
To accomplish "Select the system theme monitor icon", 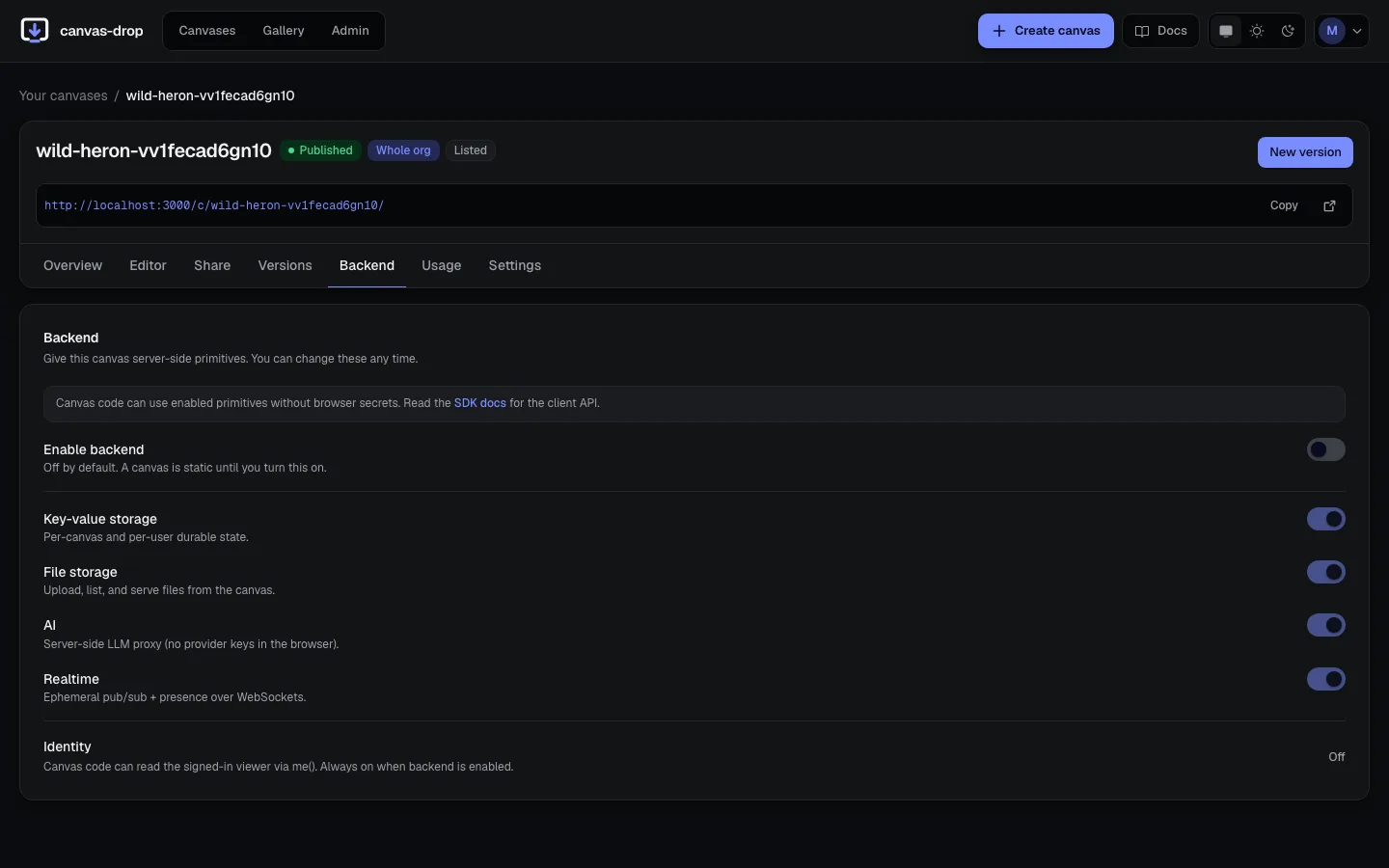I will (x=1226, y=31).
